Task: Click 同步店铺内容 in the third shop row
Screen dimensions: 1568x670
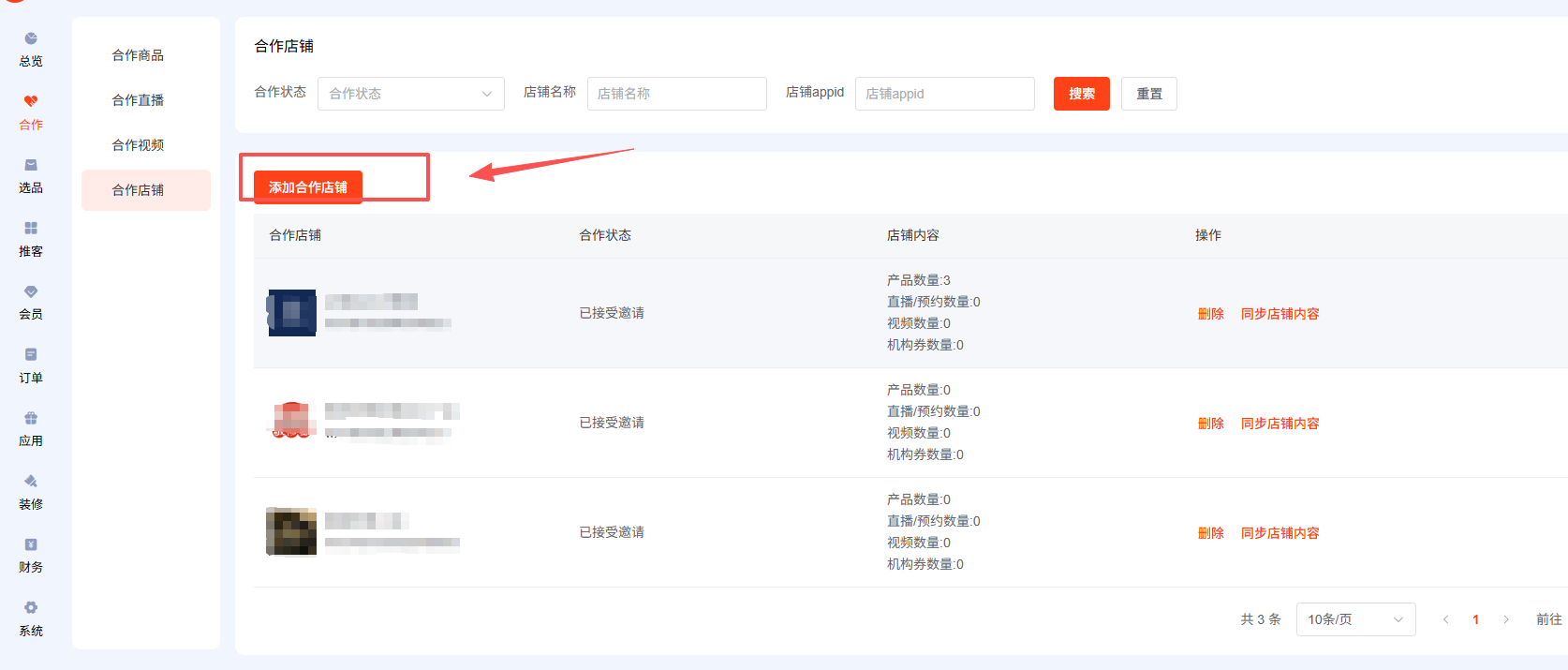Action: 1280,533
